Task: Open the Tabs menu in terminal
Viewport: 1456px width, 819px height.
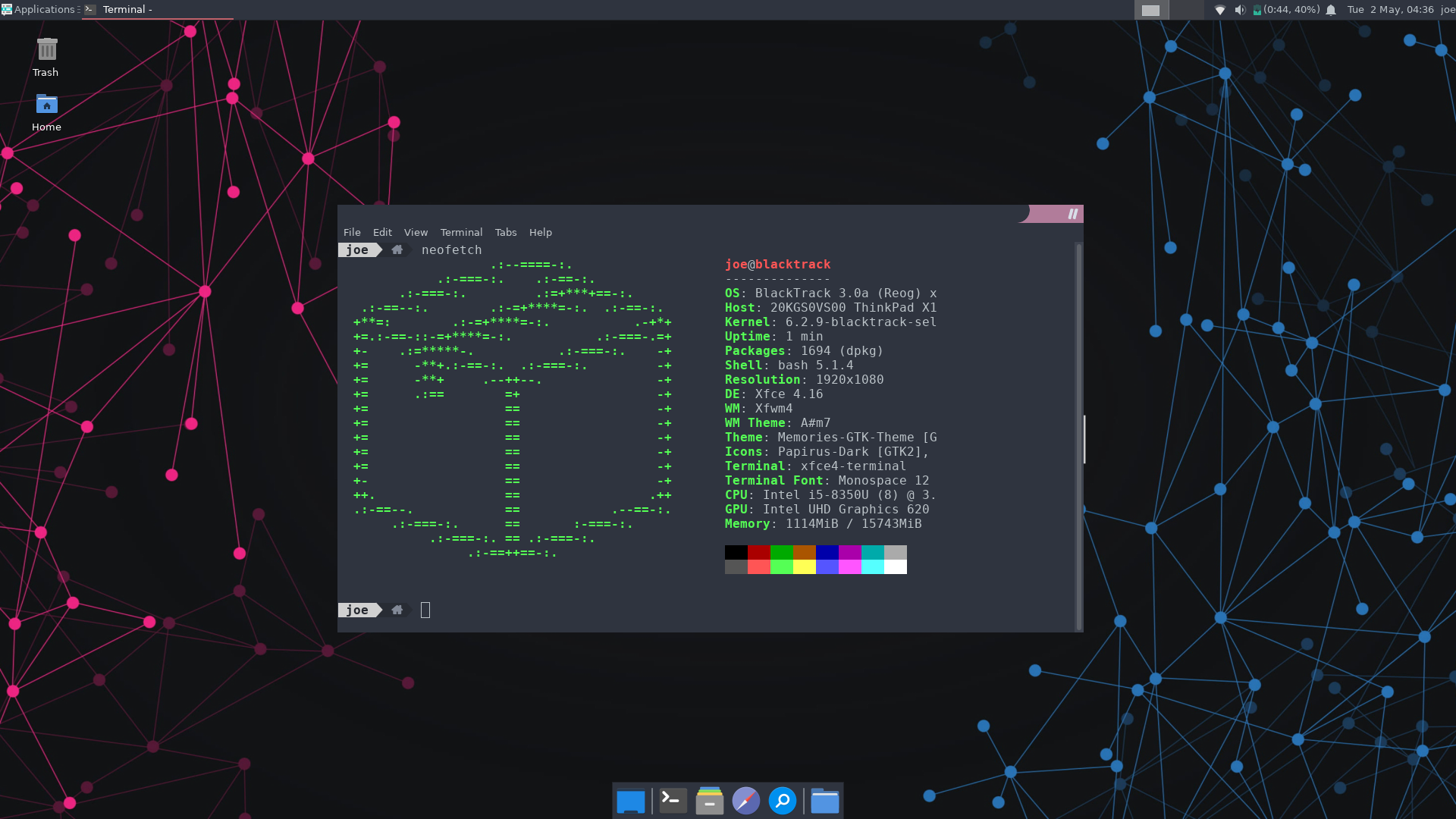Action: [505, 232]
